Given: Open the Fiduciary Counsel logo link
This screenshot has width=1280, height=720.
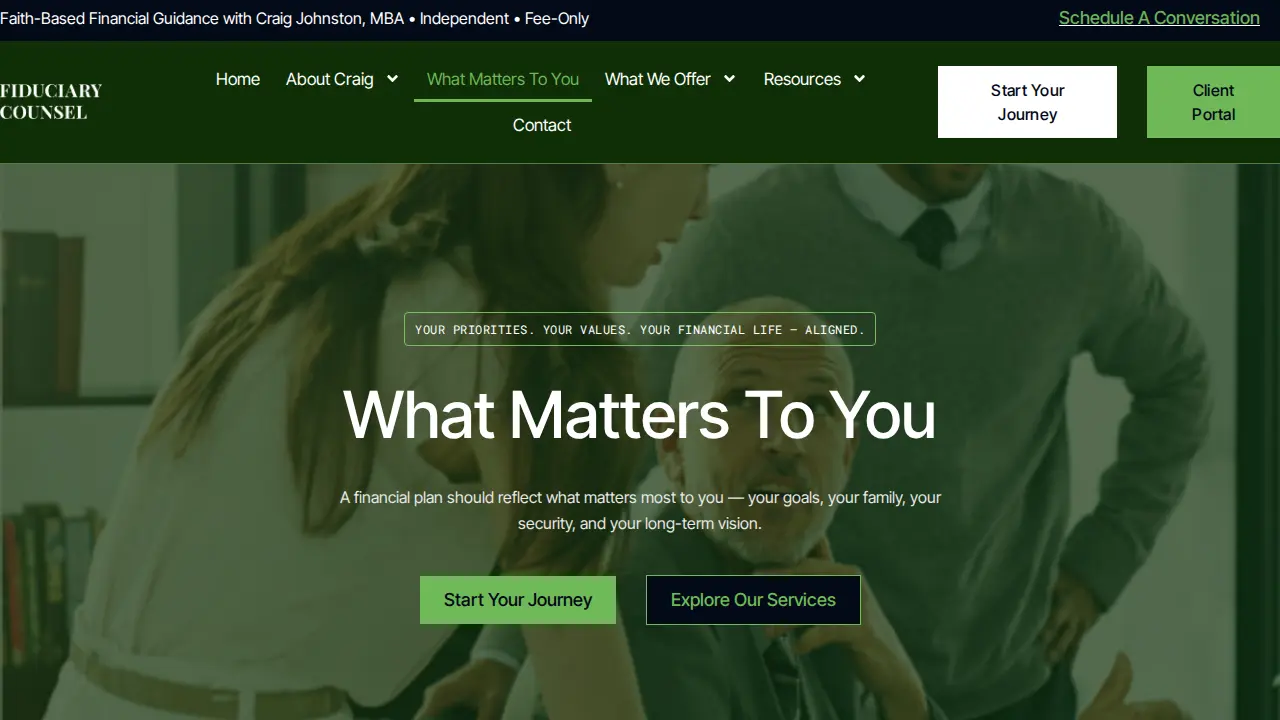Looking at the screenshot, I should (51, 101).
